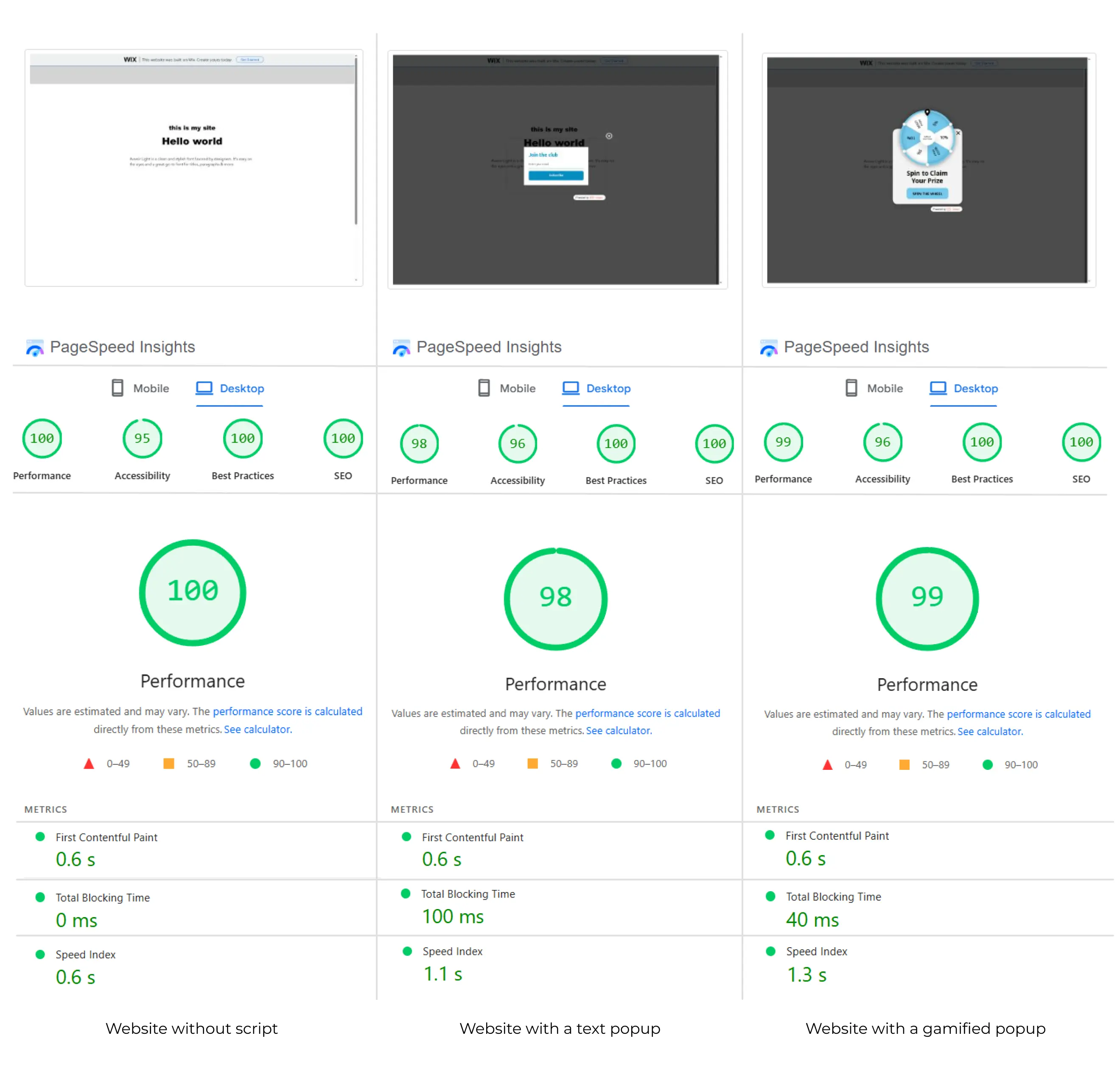The image size is (1120, 1072).
Task: Click the red triangle 0–49 legend in the left panel
Action: 106,763
